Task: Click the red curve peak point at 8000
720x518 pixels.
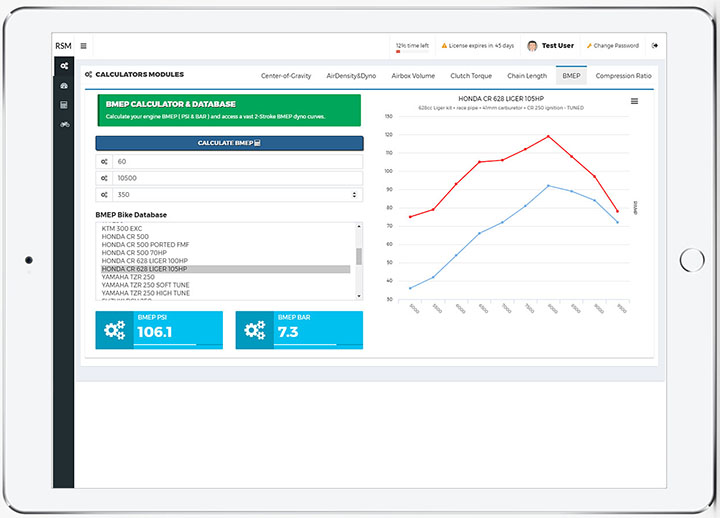Action: (x=548, y=136)
